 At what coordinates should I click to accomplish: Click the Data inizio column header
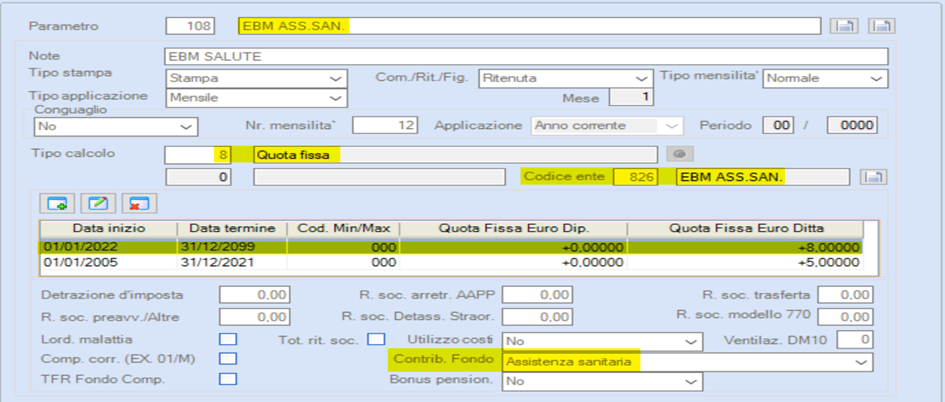click(x=109, y=229)
